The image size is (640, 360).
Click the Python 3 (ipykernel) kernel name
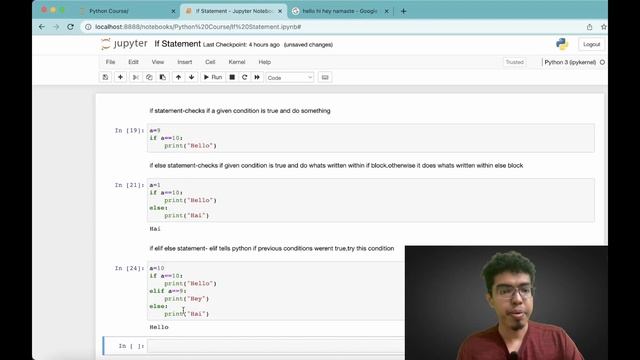[x=570, y=62]
